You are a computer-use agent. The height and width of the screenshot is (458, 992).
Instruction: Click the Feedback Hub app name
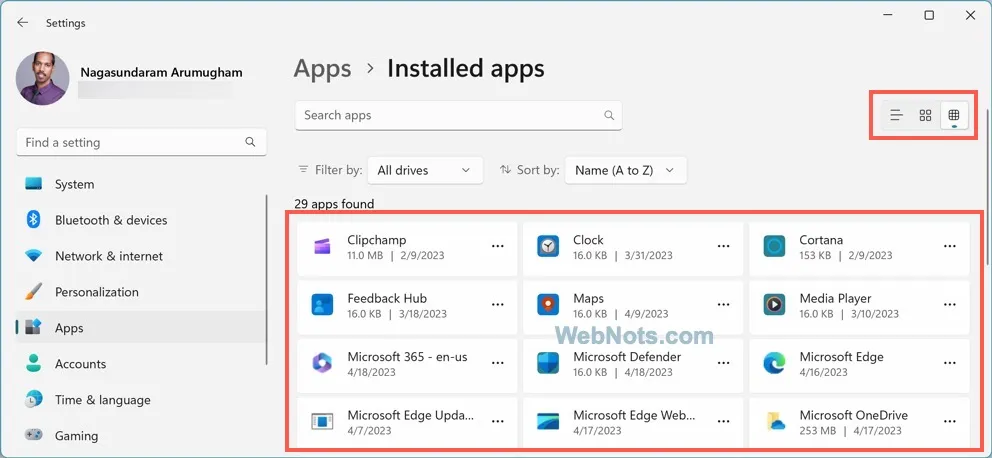387,299
